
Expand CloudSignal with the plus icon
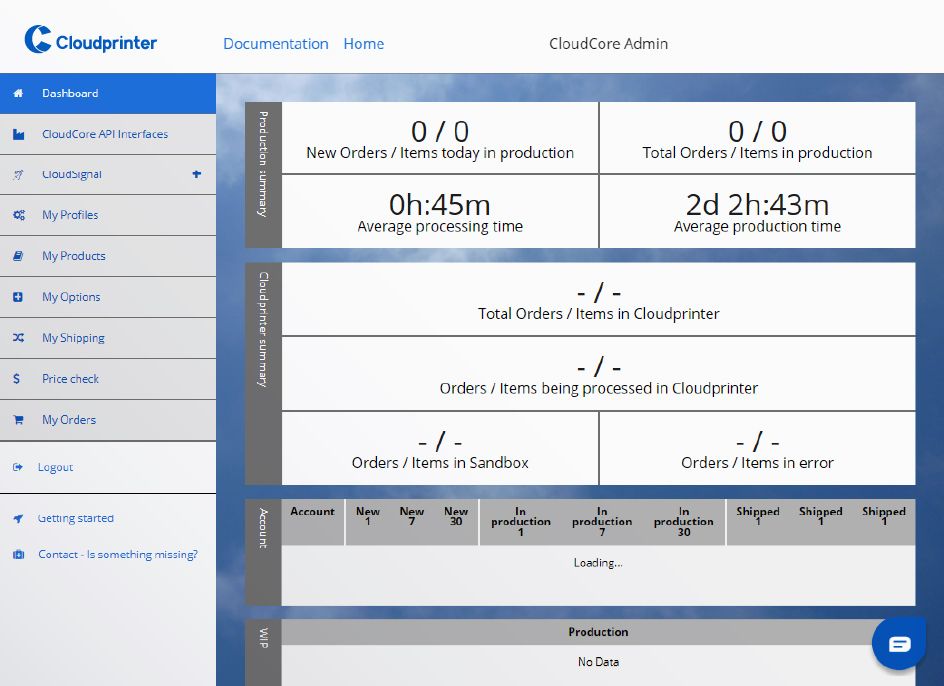pos(196,174)
